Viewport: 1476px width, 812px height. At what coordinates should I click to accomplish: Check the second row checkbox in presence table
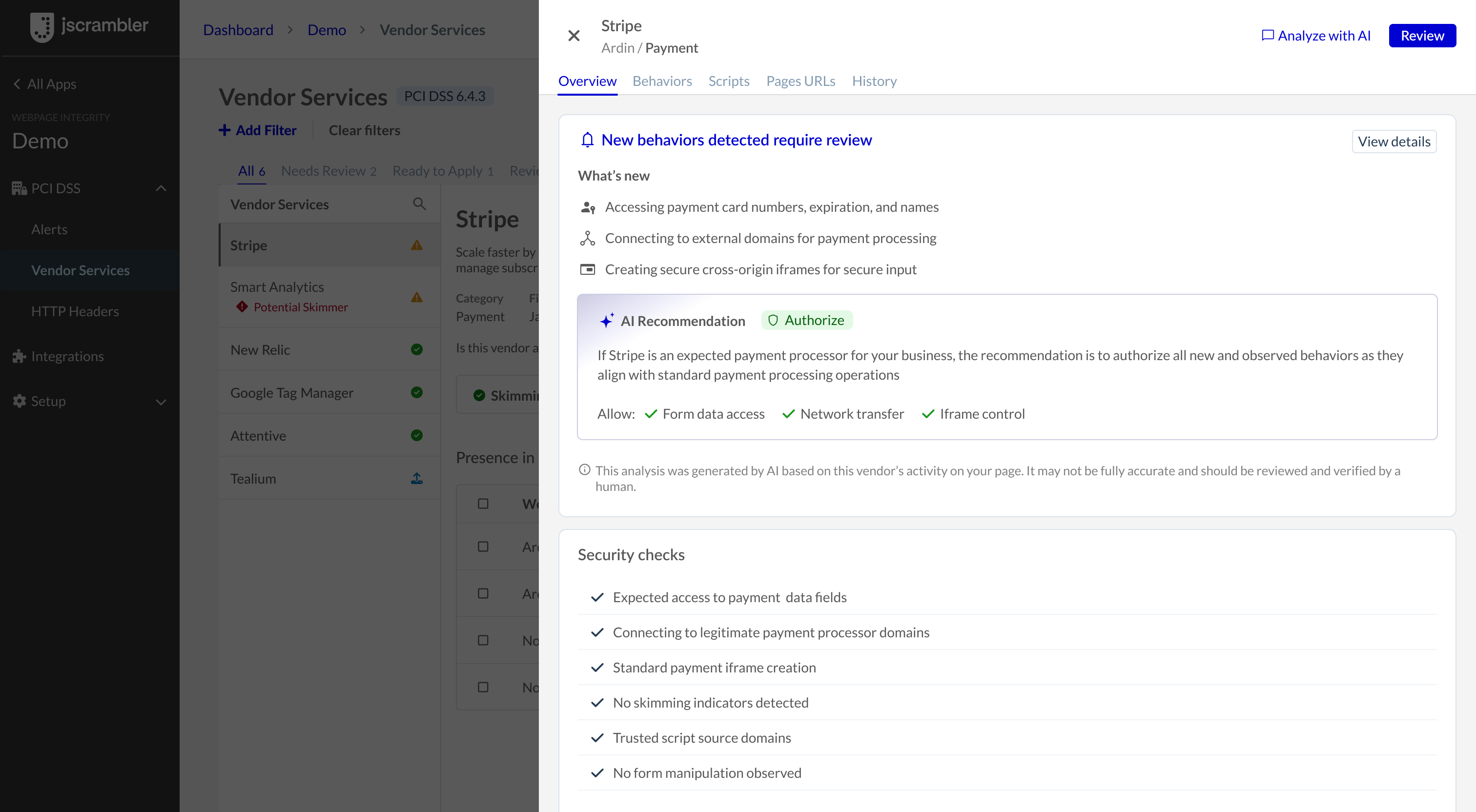click(x=482, y=594)
